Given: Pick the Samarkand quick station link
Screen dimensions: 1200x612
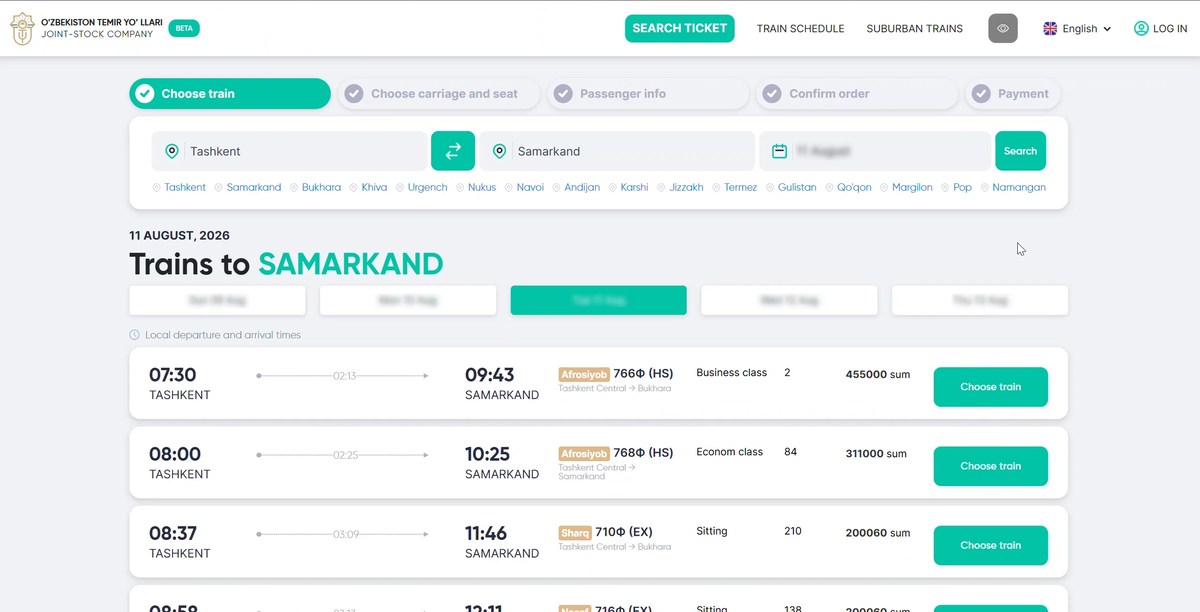Looking at the screenshot, I should tap(254, 187).
